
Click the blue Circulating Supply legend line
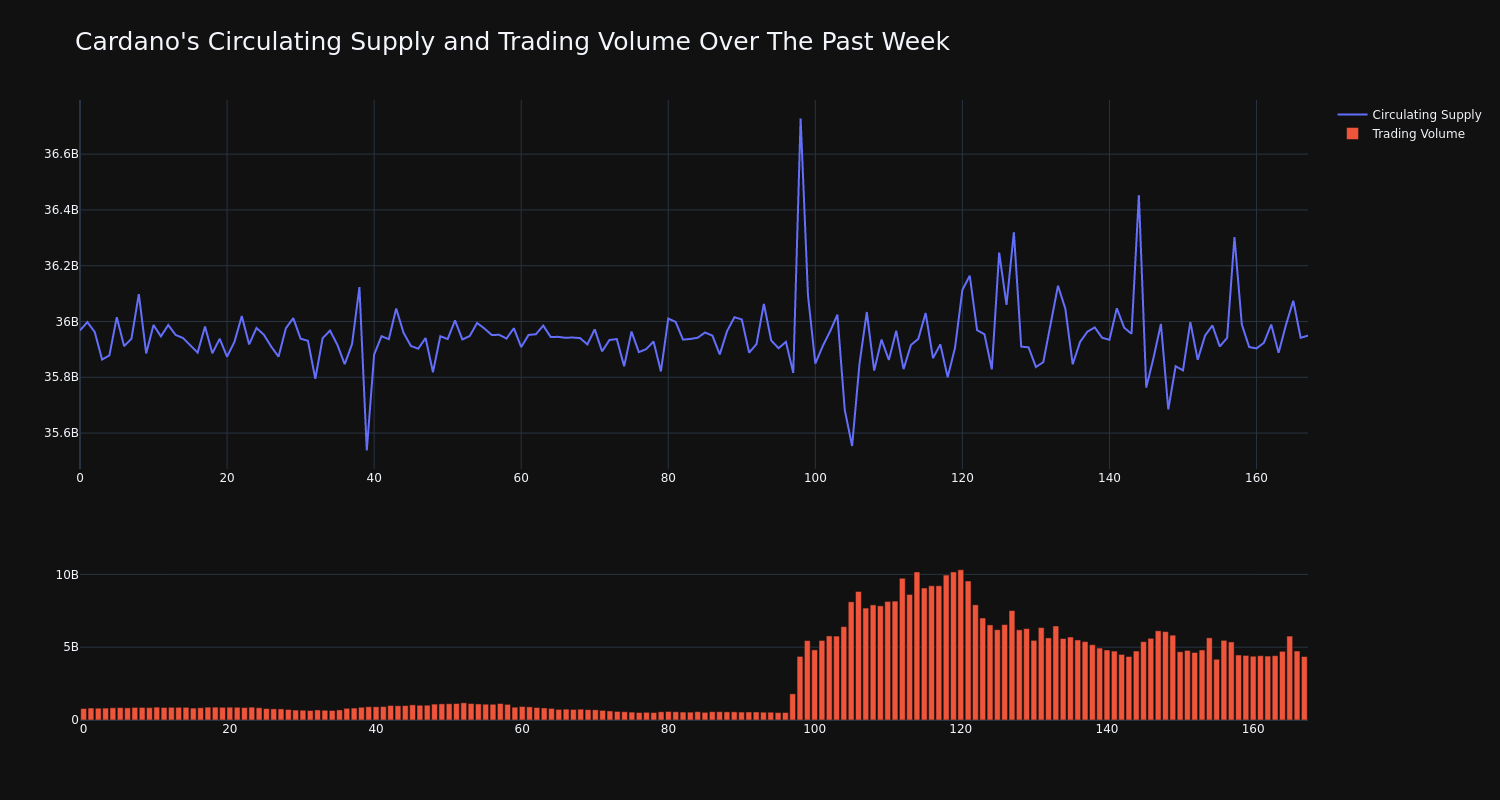(1352, 115)
